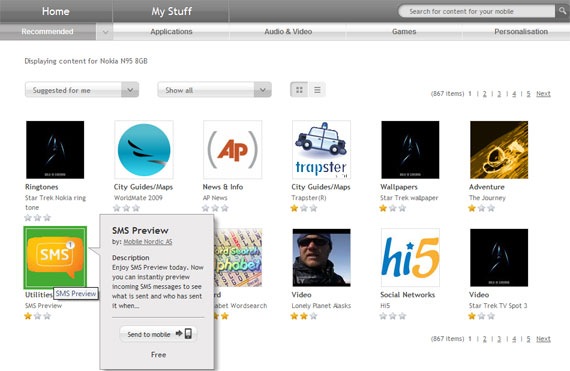Open WorldMate 2009 globe icon
This screenshot has width=570, height=371.
[144, 150]
